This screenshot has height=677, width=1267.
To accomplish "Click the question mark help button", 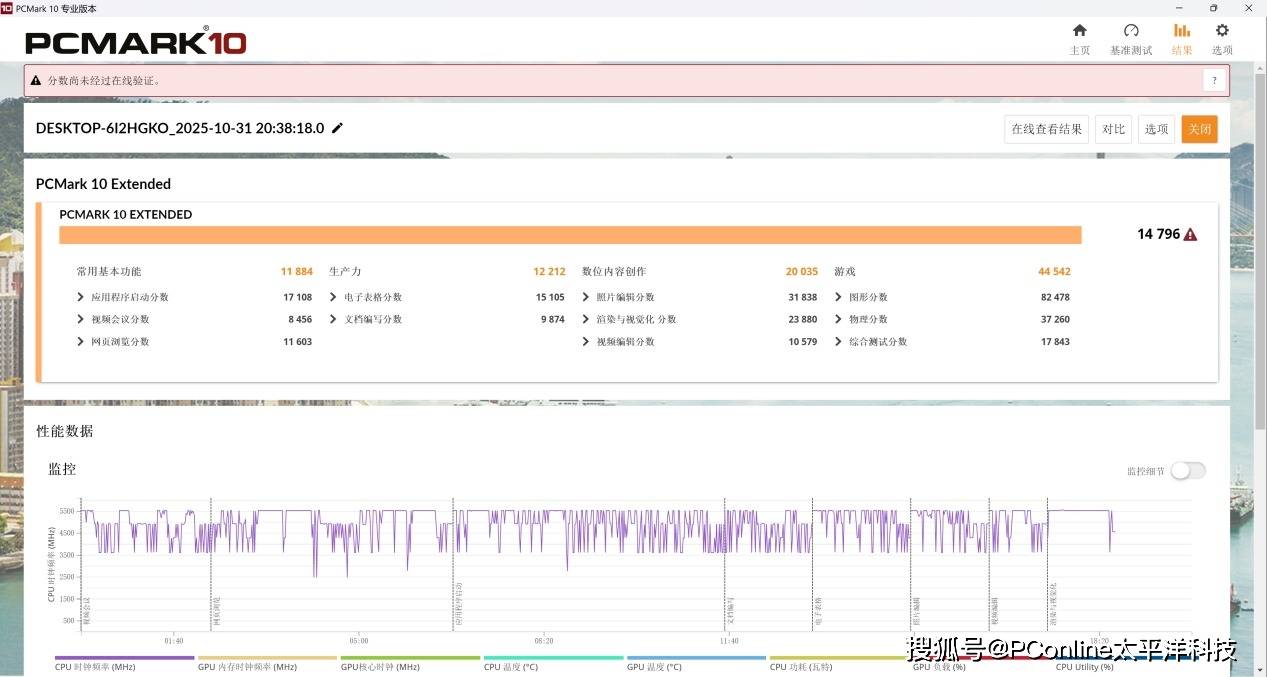I will [x=1214, y=81].
